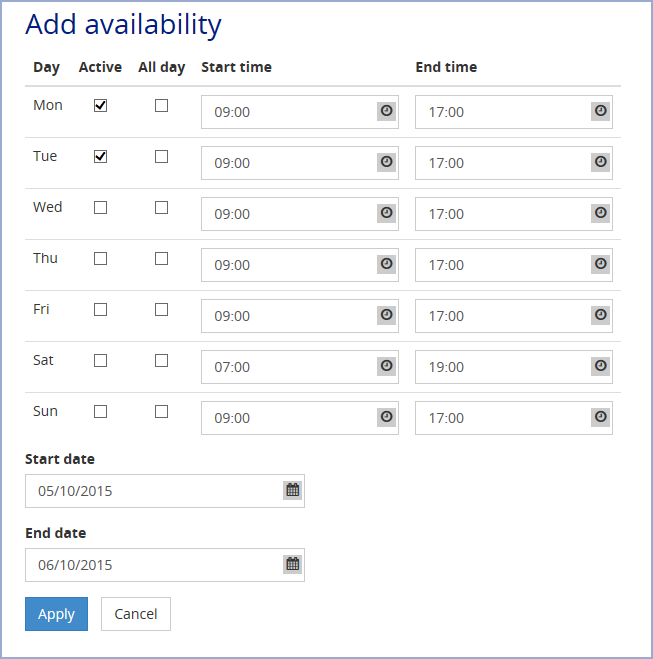Screen dimensions: 653x659
Task: Activate Sunday availability checkbox
Action: click(100, 412)
